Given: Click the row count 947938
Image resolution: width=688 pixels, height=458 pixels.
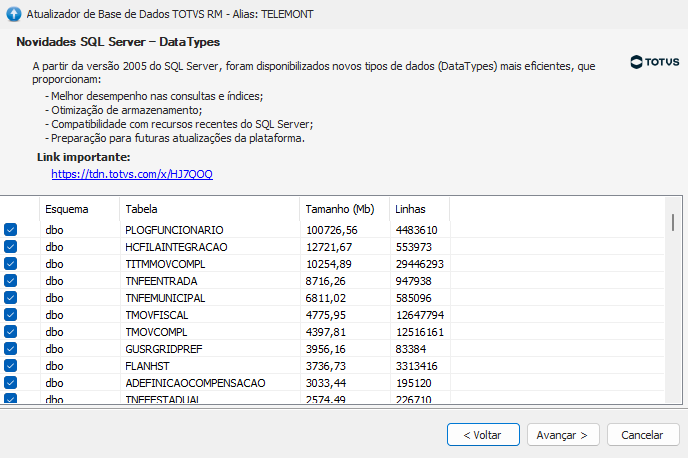Looking at the screenshot, I should click(414, 281).
